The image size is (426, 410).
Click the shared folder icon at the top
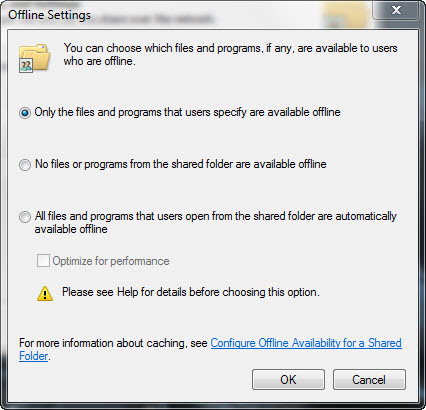click(35, 58)
